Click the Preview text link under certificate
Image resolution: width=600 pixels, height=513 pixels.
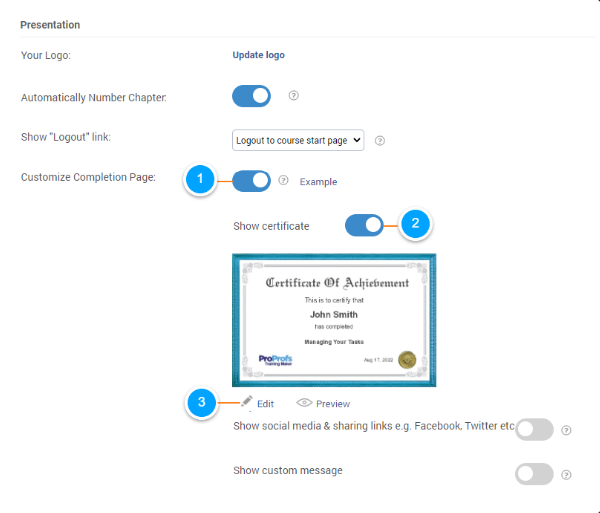[333, 404]
